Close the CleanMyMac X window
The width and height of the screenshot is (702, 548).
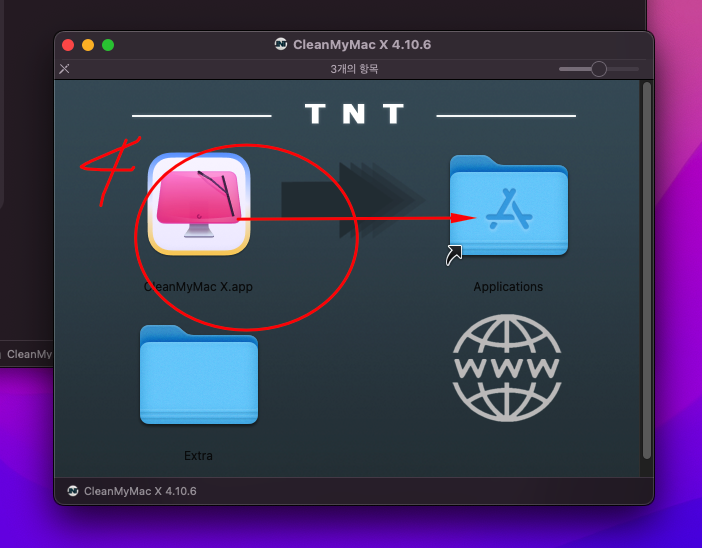(68, 45)
